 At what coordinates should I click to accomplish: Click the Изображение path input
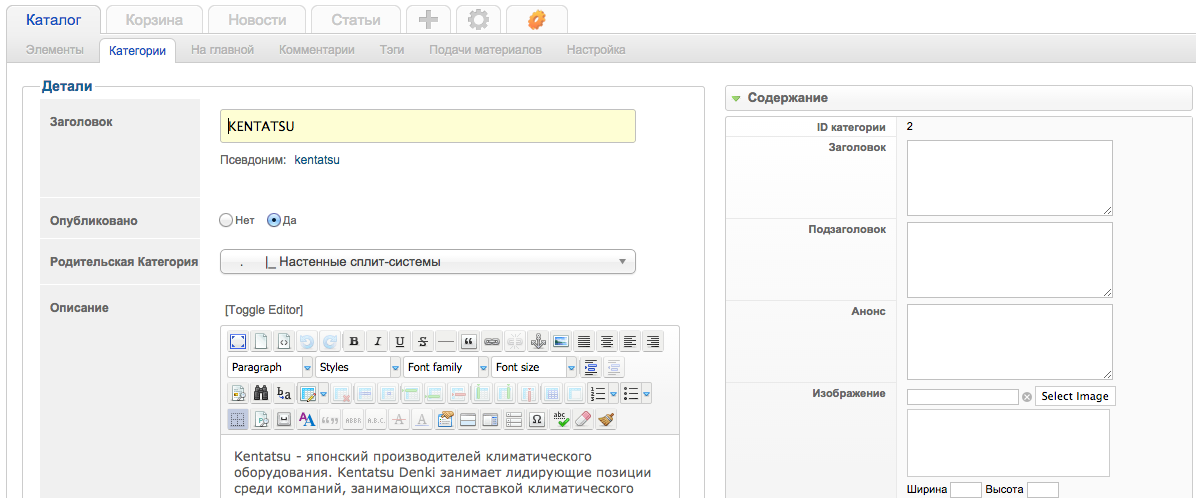(x=963, y=397)
